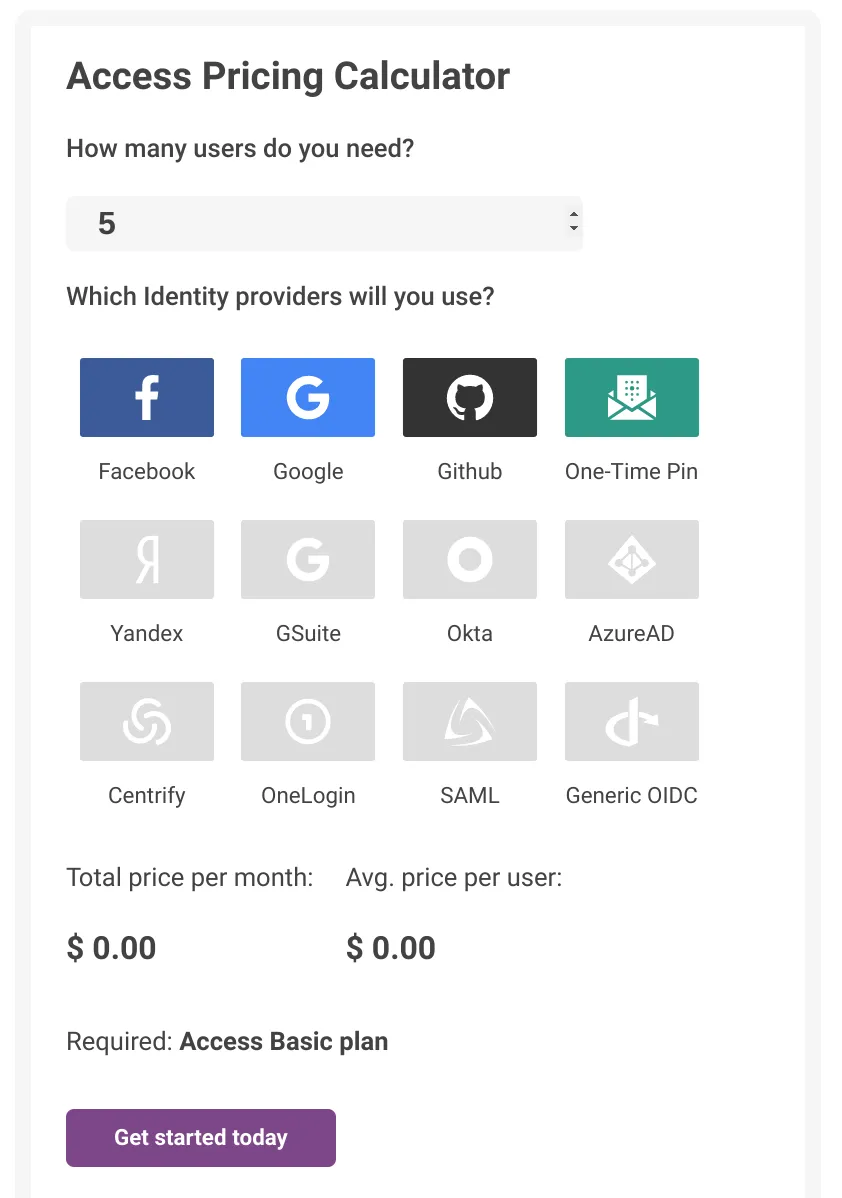Click the Okta identity provider icon
The width and height of the screenshot is (842, 1198).
(x=469, y=559)
